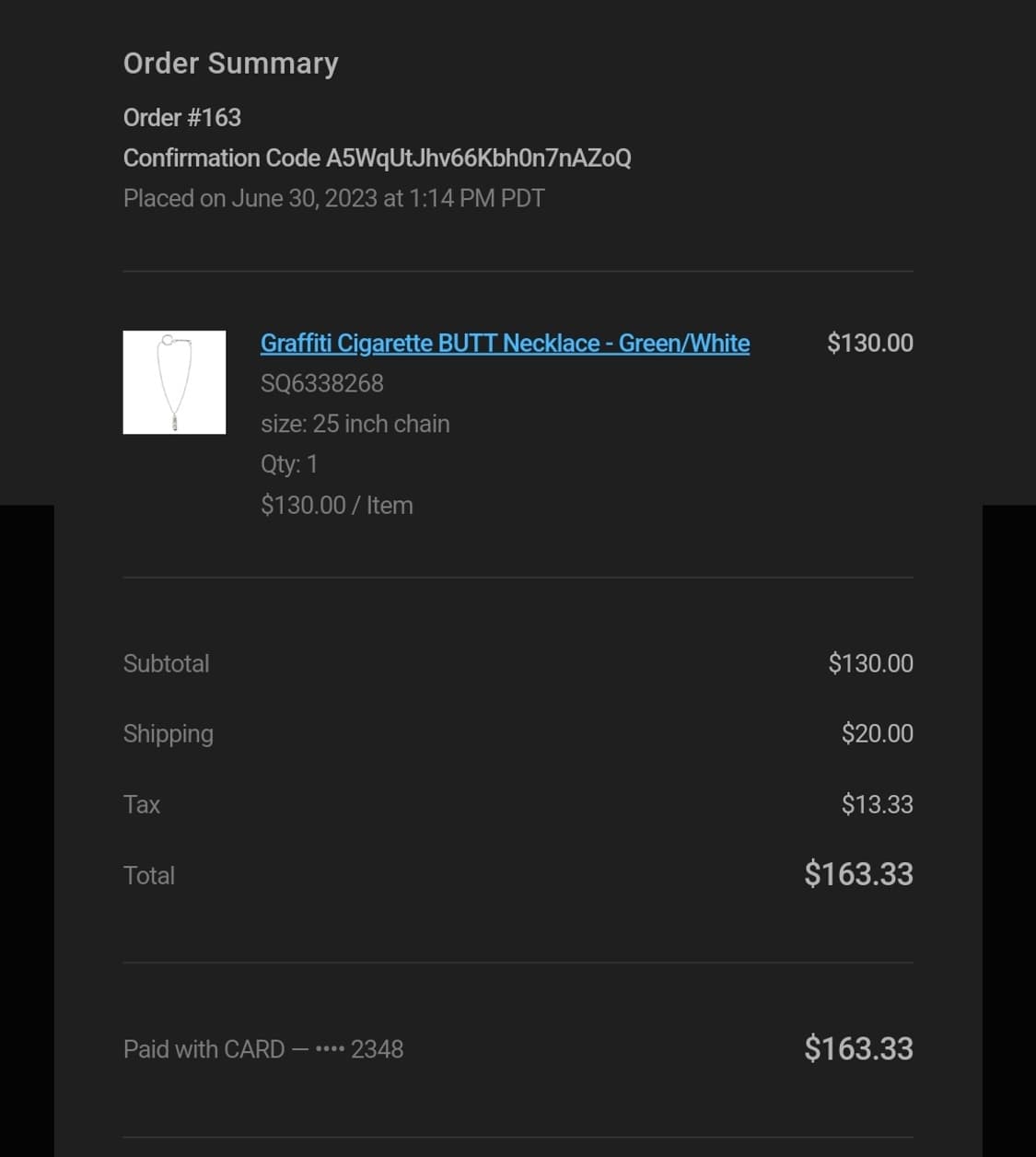Click the Subtotal label
This screenshot has height=1157, width=1036.
[166, 664]
